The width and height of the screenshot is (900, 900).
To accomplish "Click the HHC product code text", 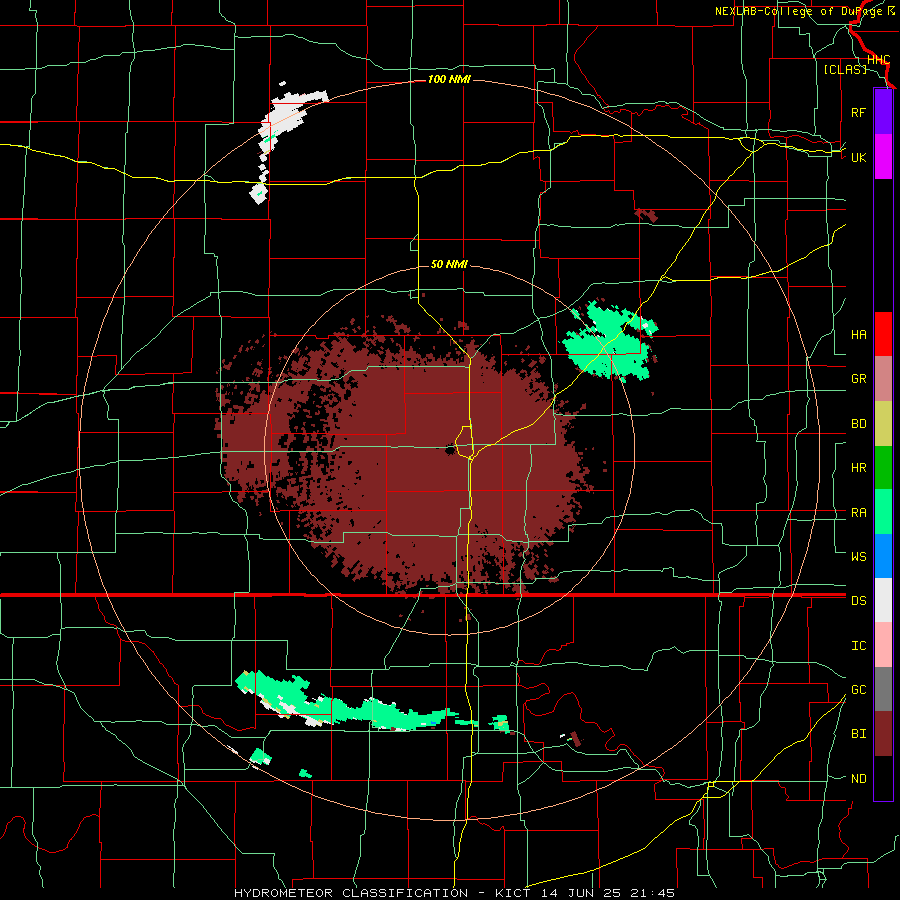I will 878,60.
